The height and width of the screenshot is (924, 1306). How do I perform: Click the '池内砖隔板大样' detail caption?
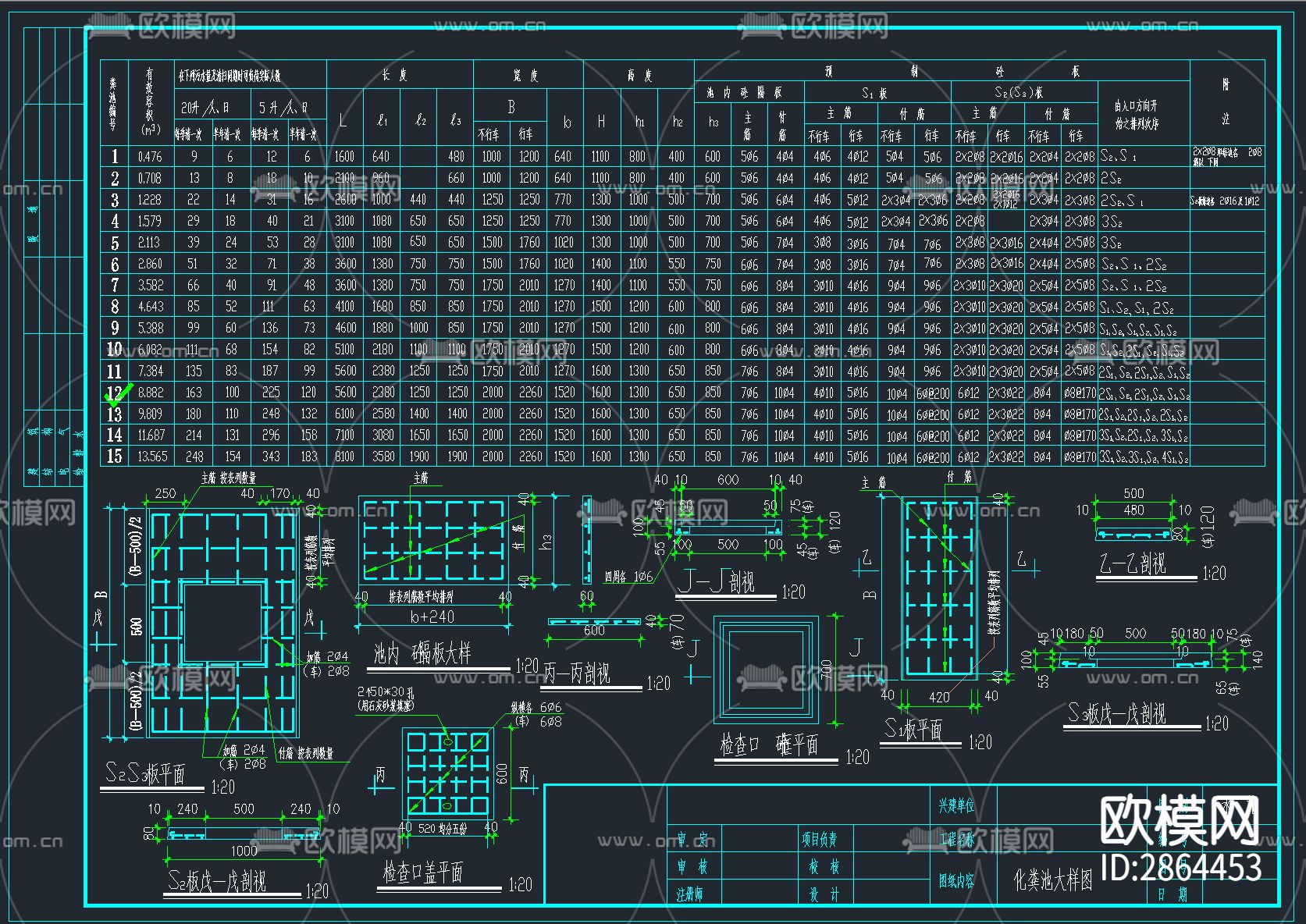[422, 653]
